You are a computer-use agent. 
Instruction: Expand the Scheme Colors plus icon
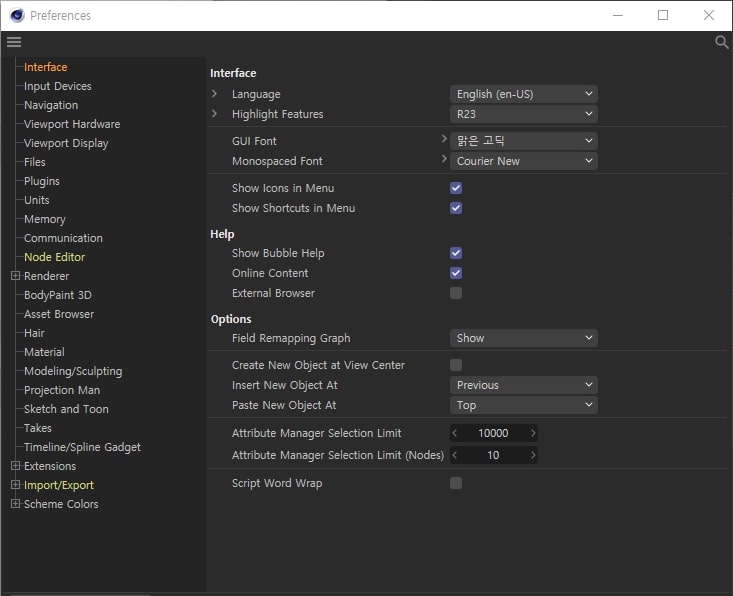tap(15, 504)
